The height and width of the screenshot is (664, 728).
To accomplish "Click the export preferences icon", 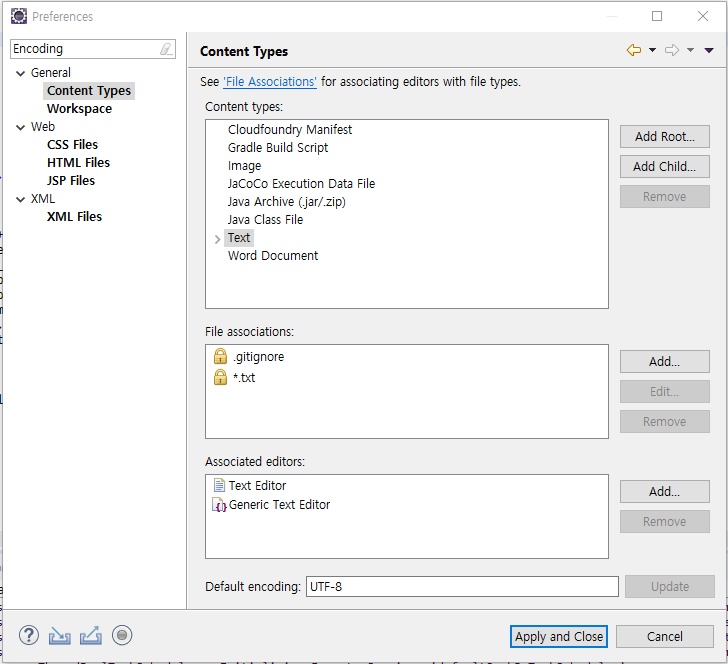I will 91,636.
